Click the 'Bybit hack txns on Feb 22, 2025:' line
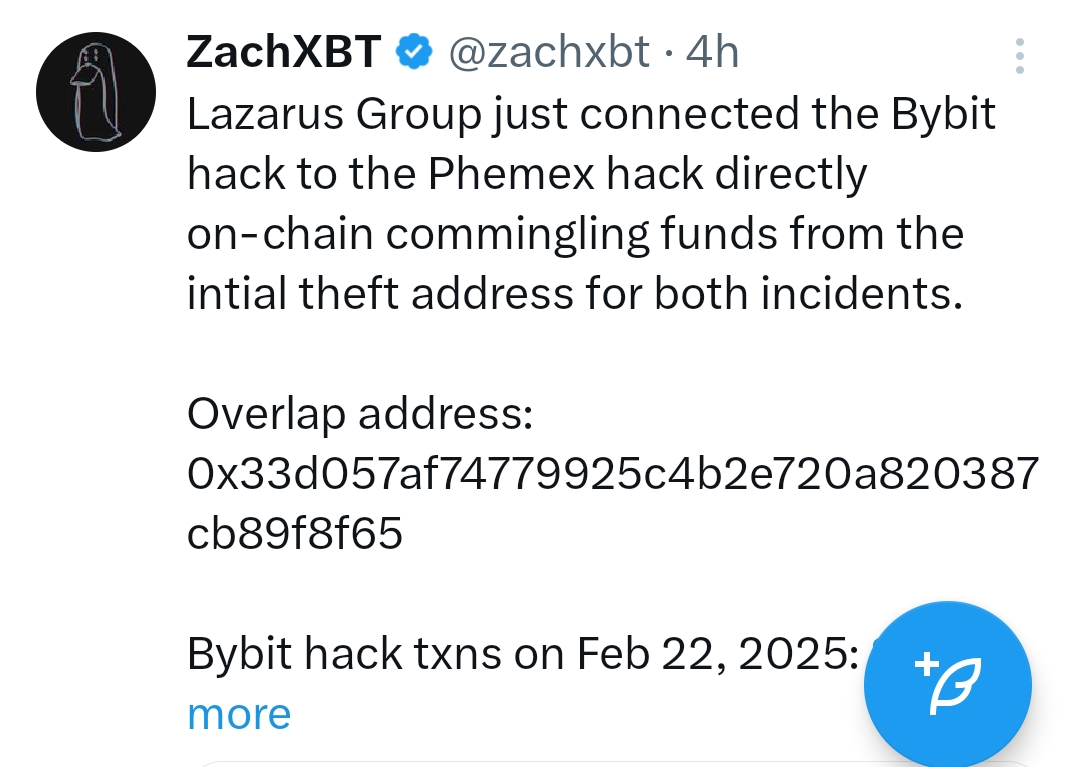The height and width of the screenshot is (767, 1068). tap(523, 654)
